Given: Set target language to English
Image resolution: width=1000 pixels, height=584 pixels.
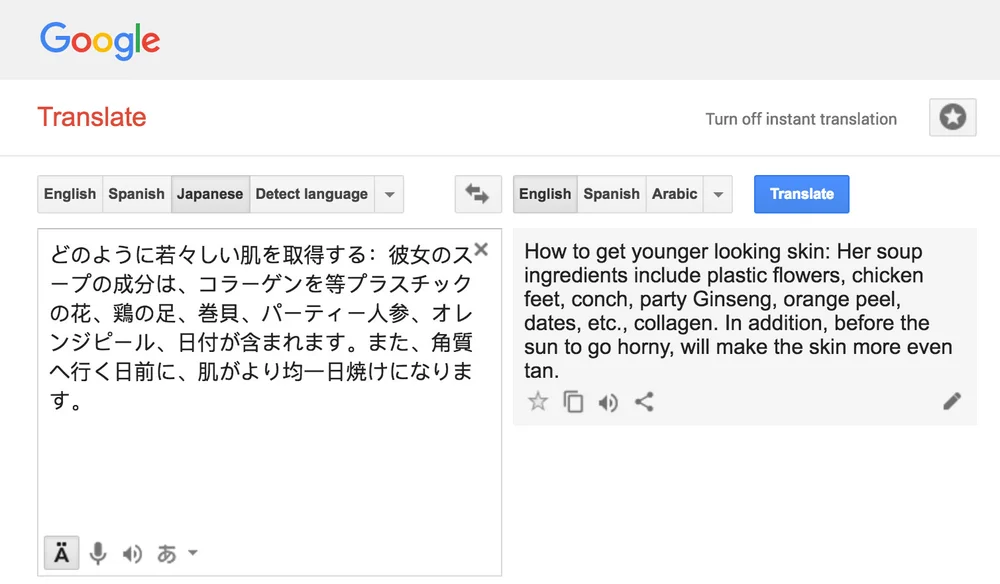Looking at the screenshot, I should [545, 194].
